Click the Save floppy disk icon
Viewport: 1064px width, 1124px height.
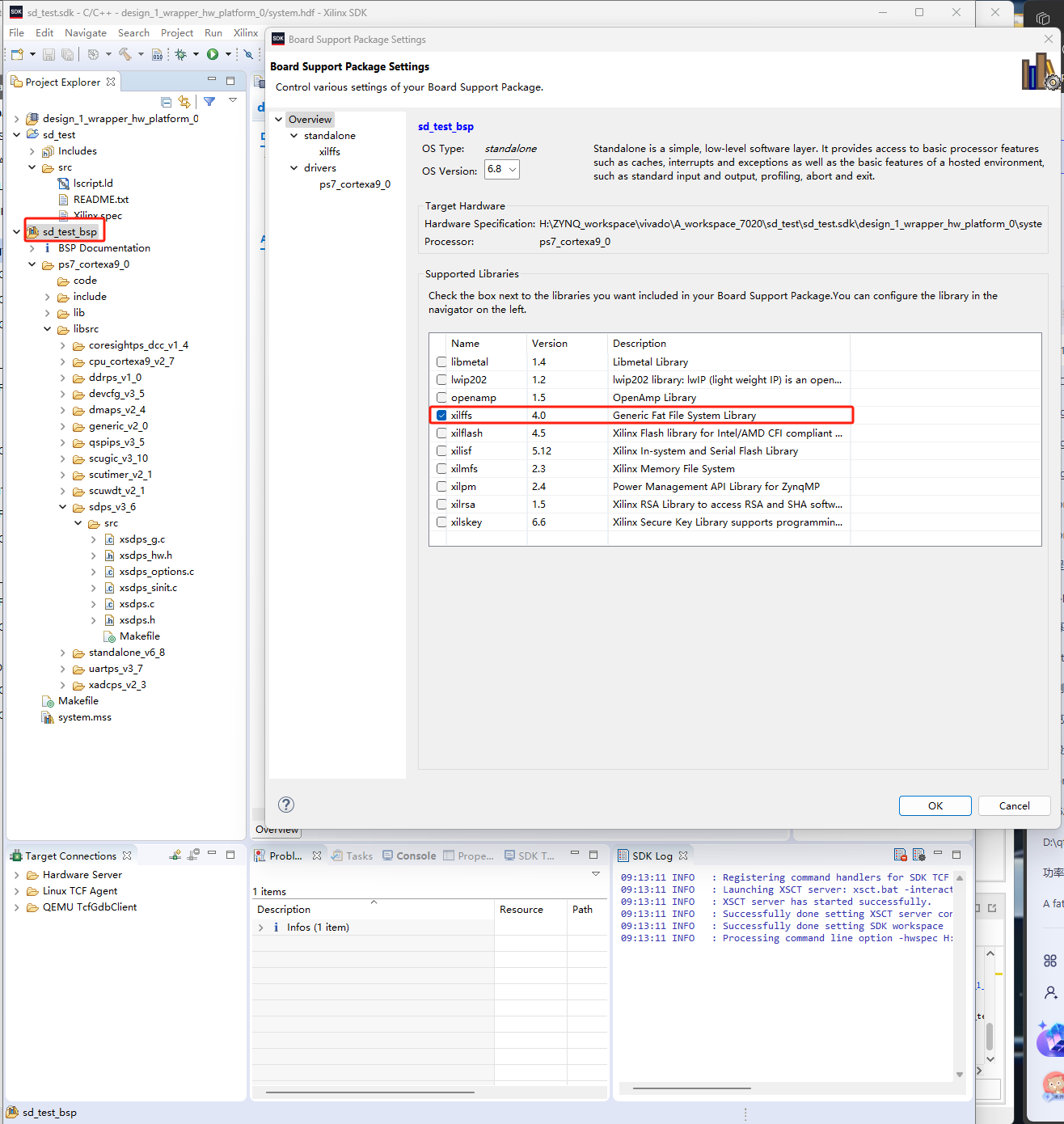tap(49, 54)
